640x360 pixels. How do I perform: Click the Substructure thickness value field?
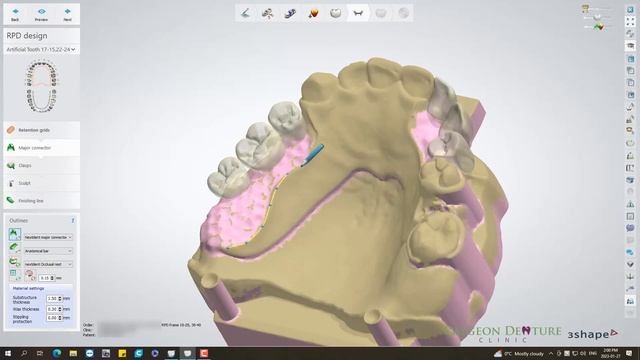(x=54, y=299)
